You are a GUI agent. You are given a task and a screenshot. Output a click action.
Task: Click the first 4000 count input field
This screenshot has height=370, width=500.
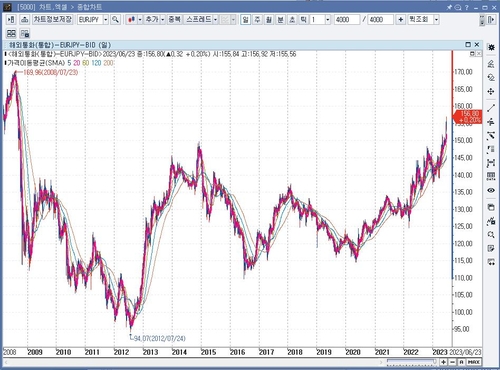pos(347,20)
